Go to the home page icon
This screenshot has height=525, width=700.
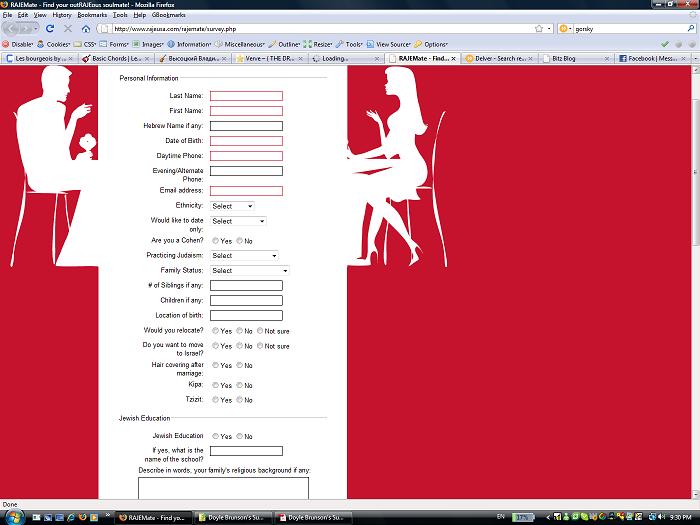coord(86,29)
